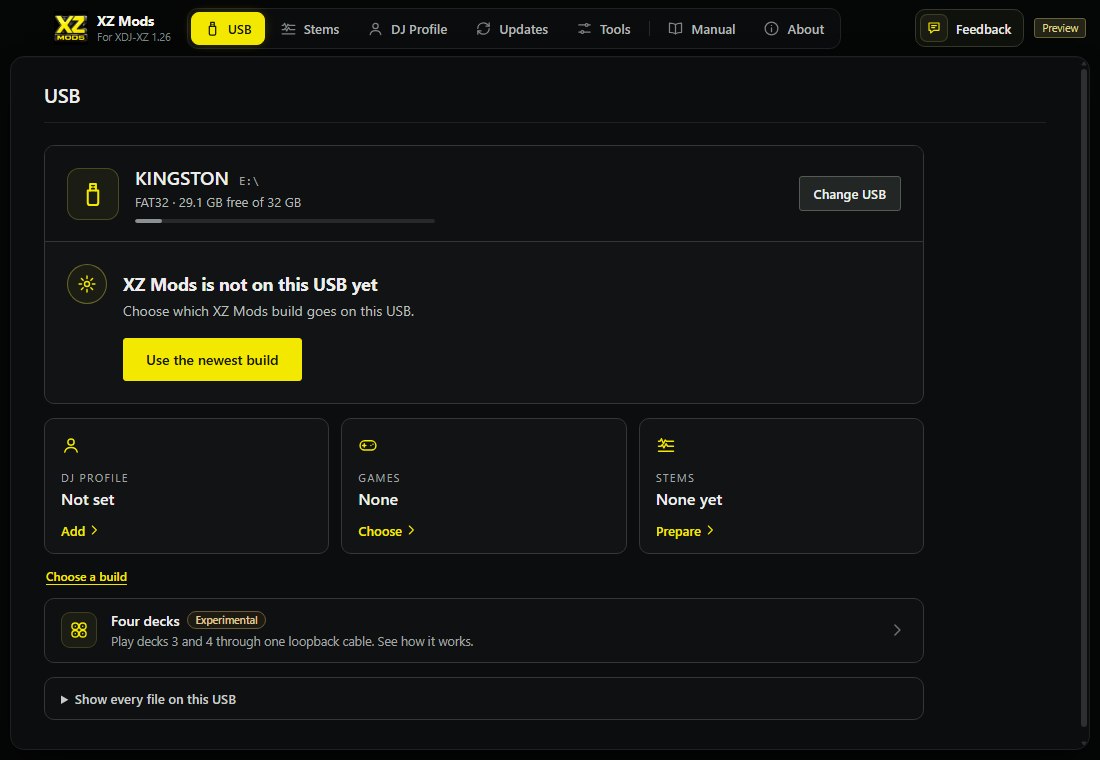This screenshot has width=1100, height=760.
Task: Click the Tools sliders icon
Action: pos(584,29)
